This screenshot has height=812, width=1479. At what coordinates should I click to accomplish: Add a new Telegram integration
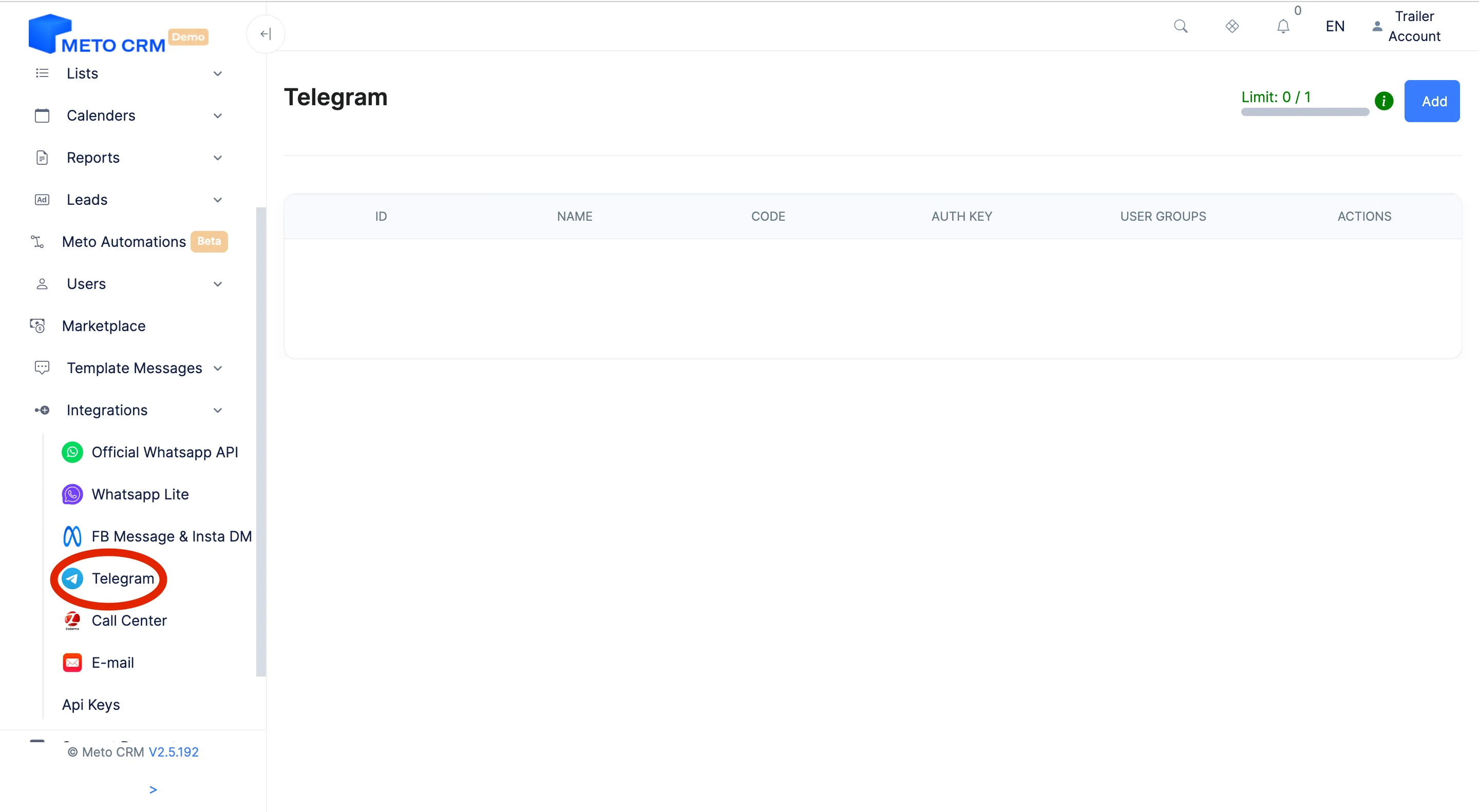point(1432,101)
